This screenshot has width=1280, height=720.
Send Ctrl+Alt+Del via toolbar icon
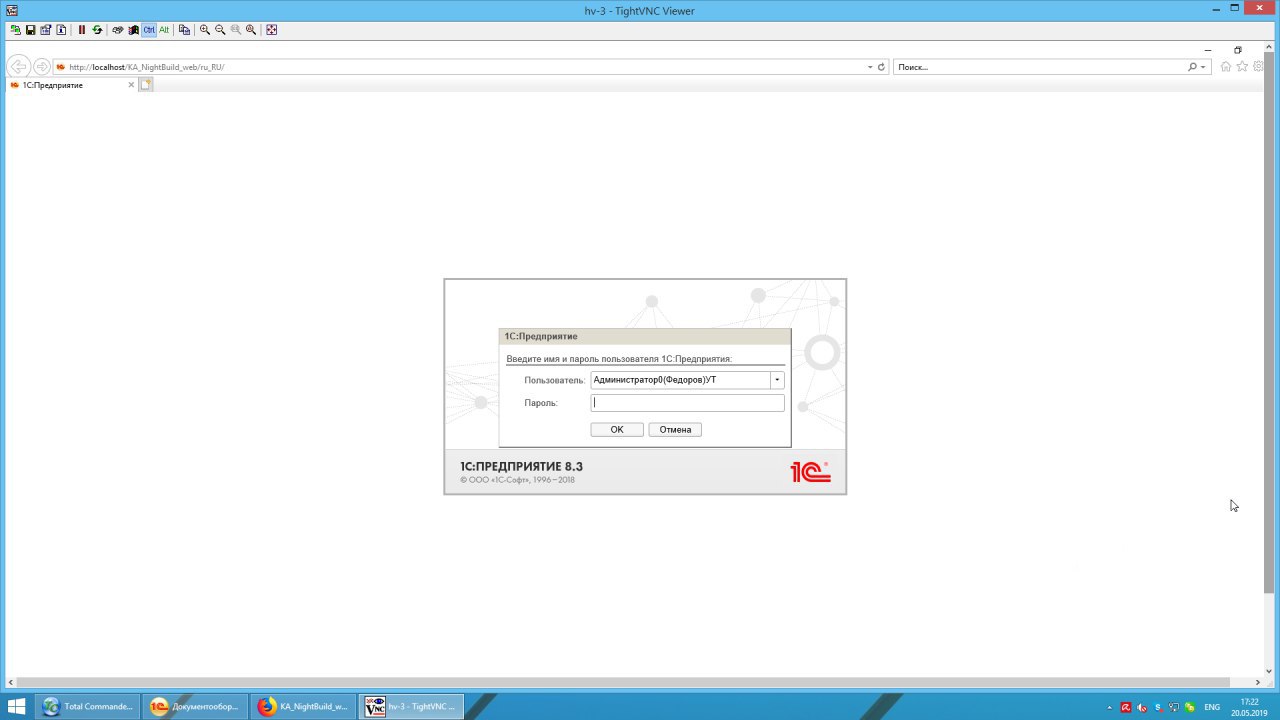point(118,30)
